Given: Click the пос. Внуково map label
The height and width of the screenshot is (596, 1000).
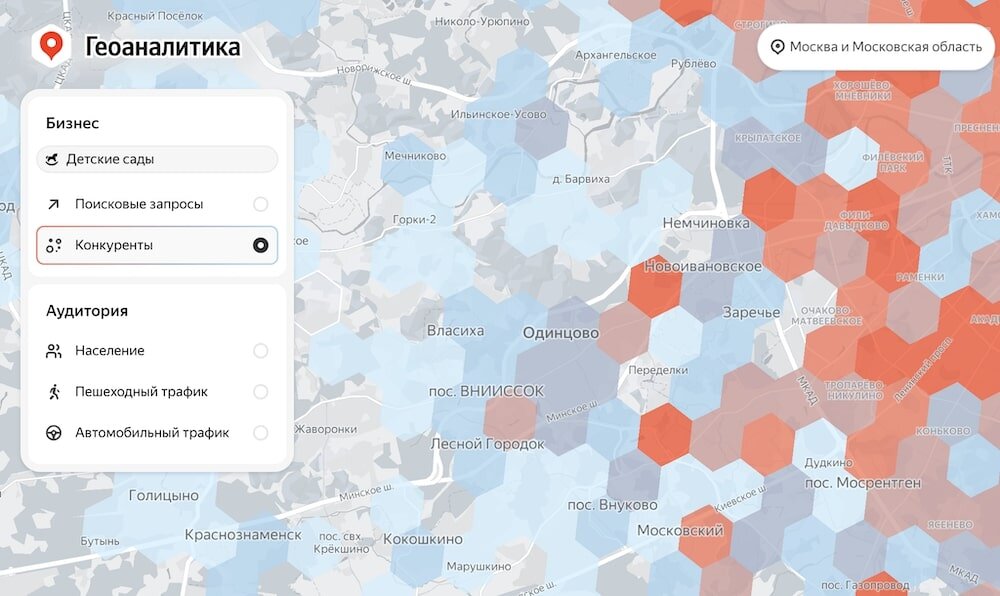Looking at the screenshot, I should click(x=612, y=505).
